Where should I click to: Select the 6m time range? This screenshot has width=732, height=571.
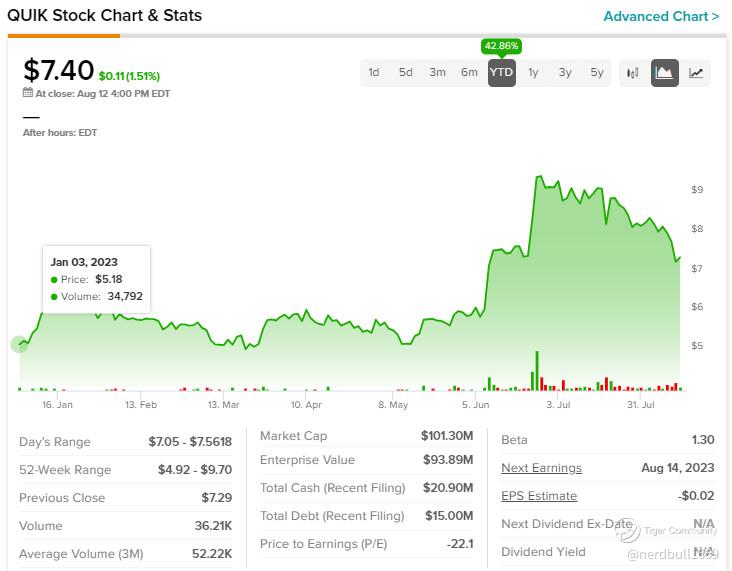469,72
